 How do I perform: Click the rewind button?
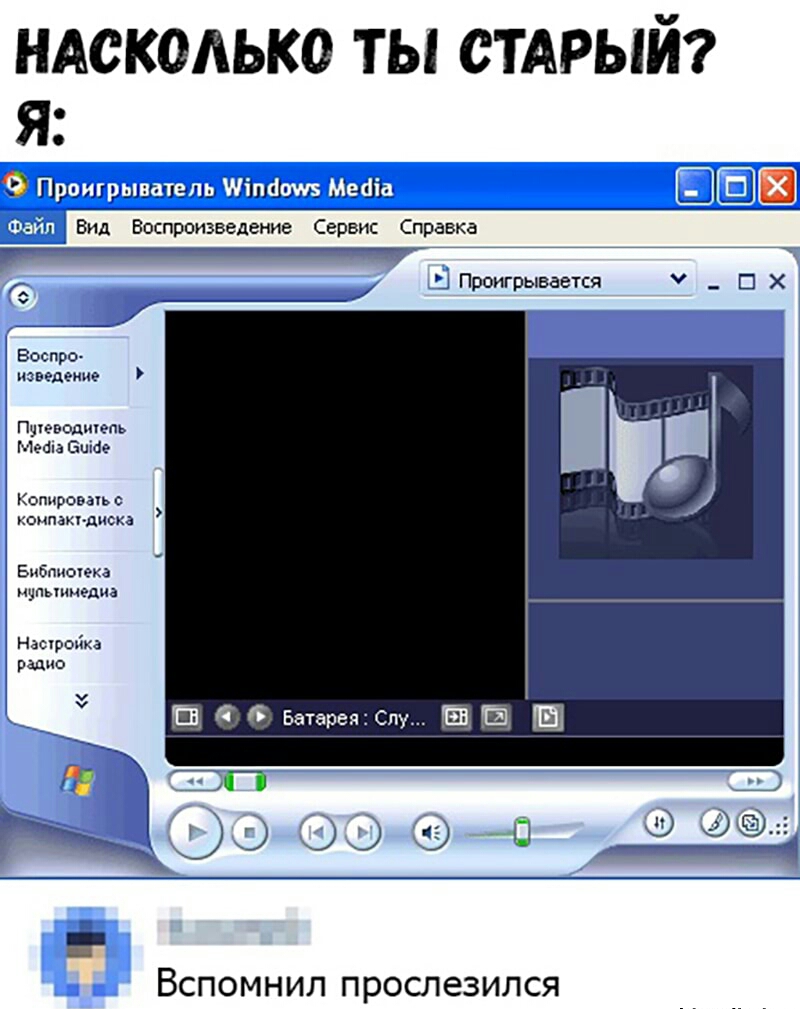tap(195, 781)
